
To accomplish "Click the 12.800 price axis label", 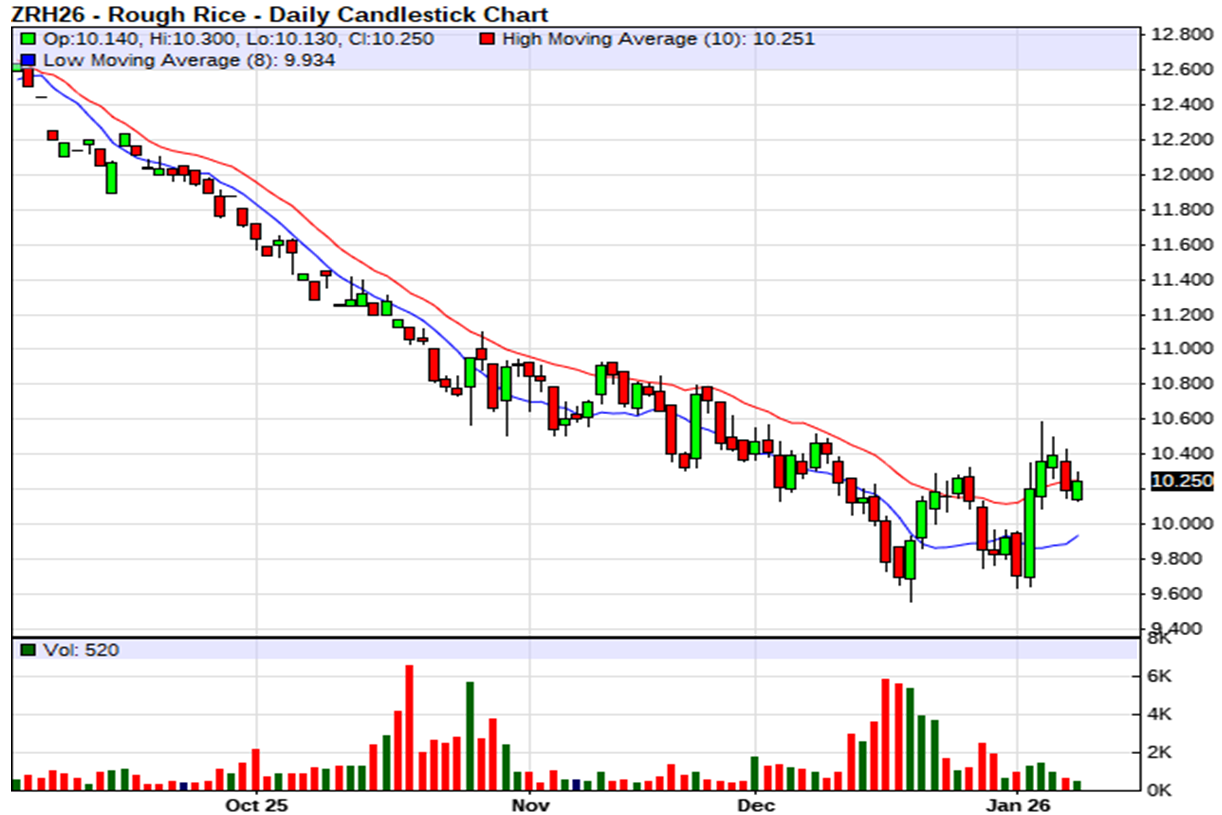I will click(1182, 35).
